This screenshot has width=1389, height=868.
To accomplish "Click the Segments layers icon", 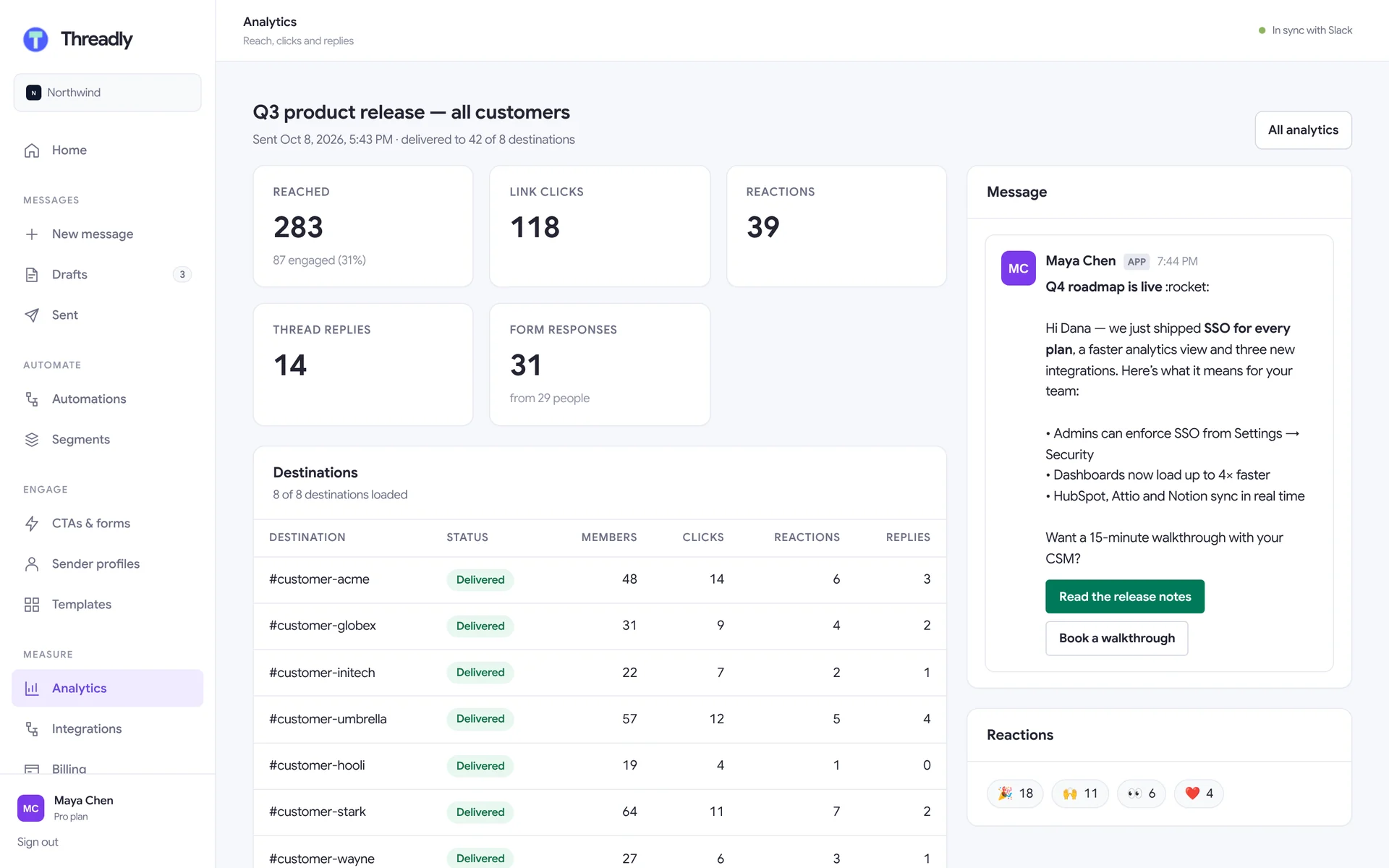I will tap(32, 440).
